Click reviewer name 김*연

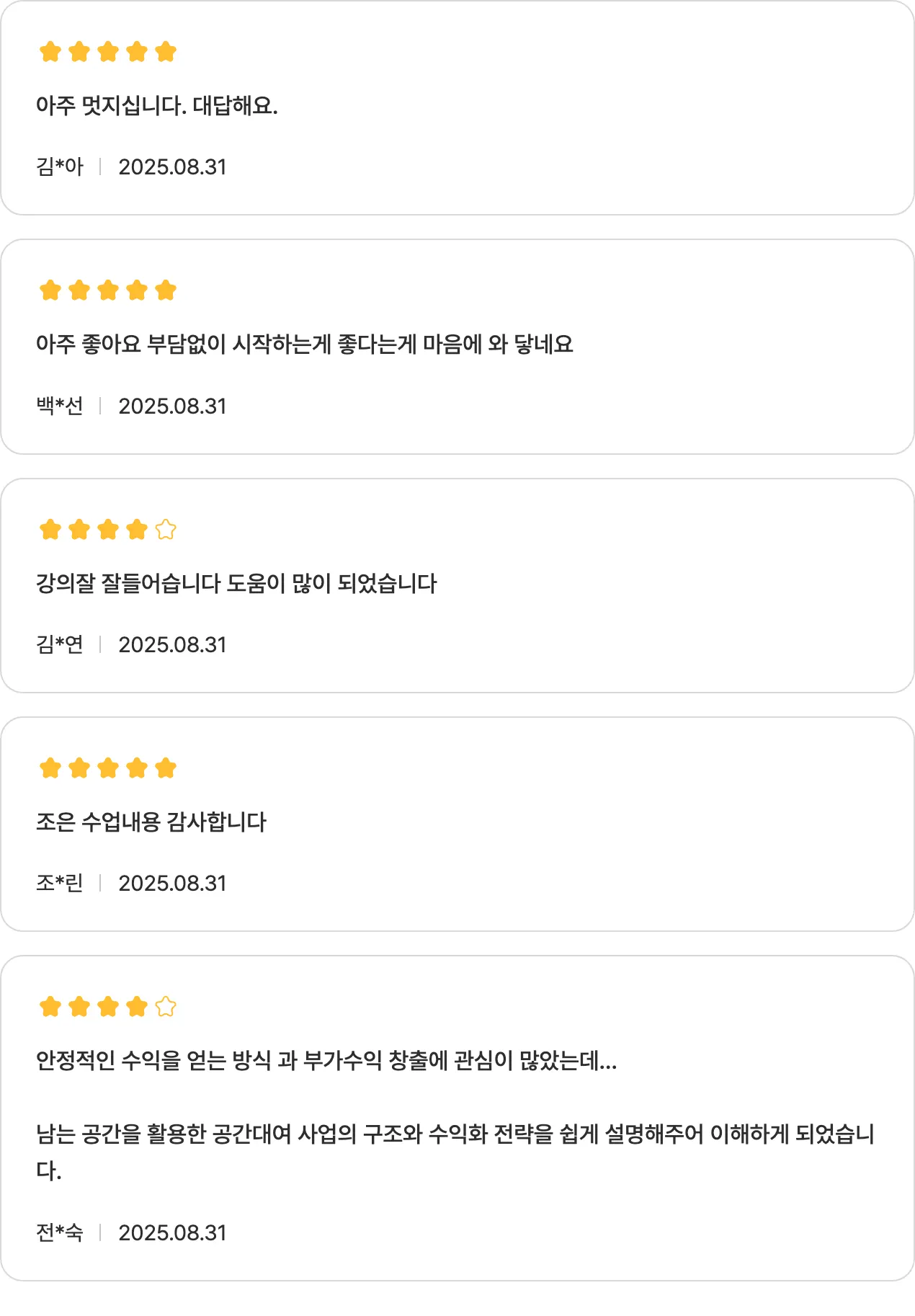tap(60, 645)
